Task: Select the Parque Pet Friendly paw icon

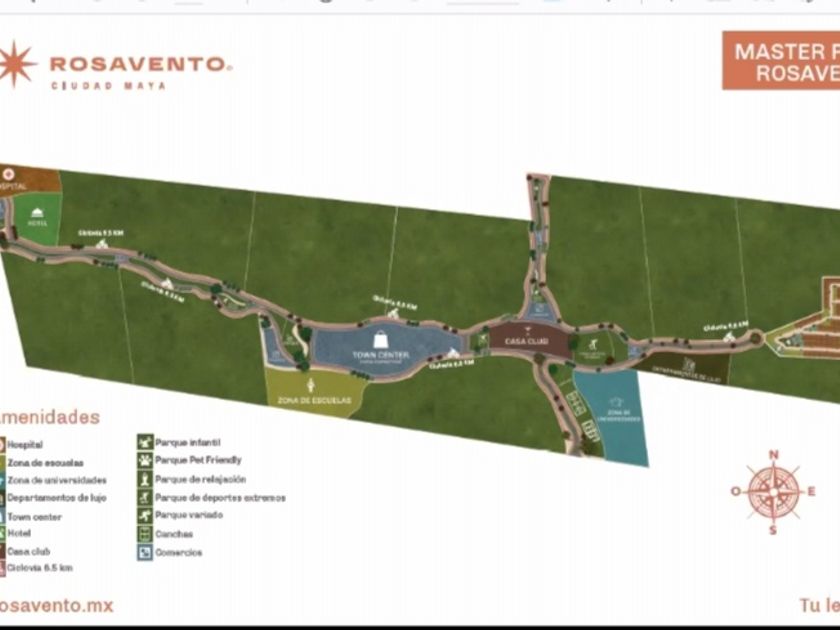Action: point(145,460)
